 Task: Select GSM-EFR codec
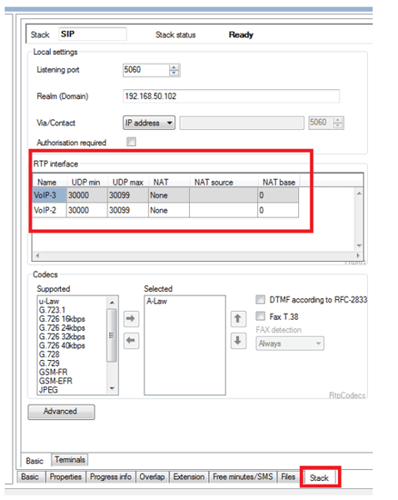[55, 381]
